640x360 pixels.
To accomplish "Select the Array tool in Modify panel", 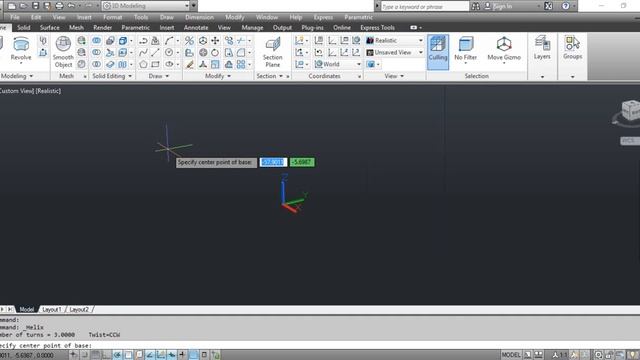I will click(x=241, y=64).
